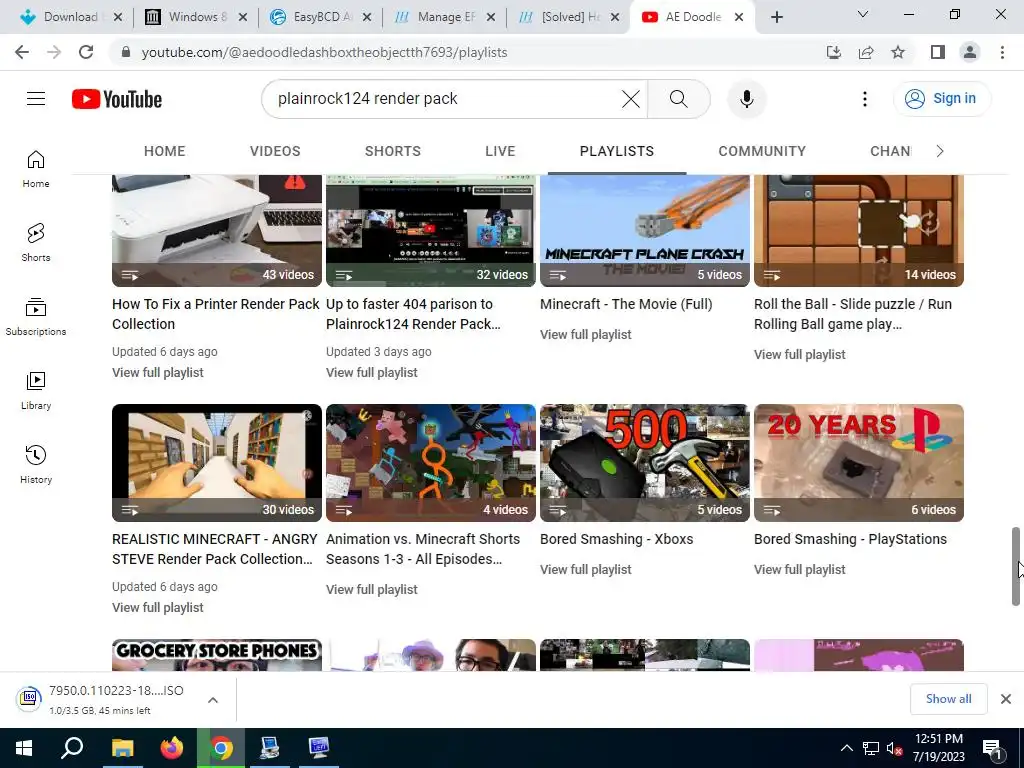
Task: View full playlist for Minecraft - The Movie
Action: pos(586,334)
